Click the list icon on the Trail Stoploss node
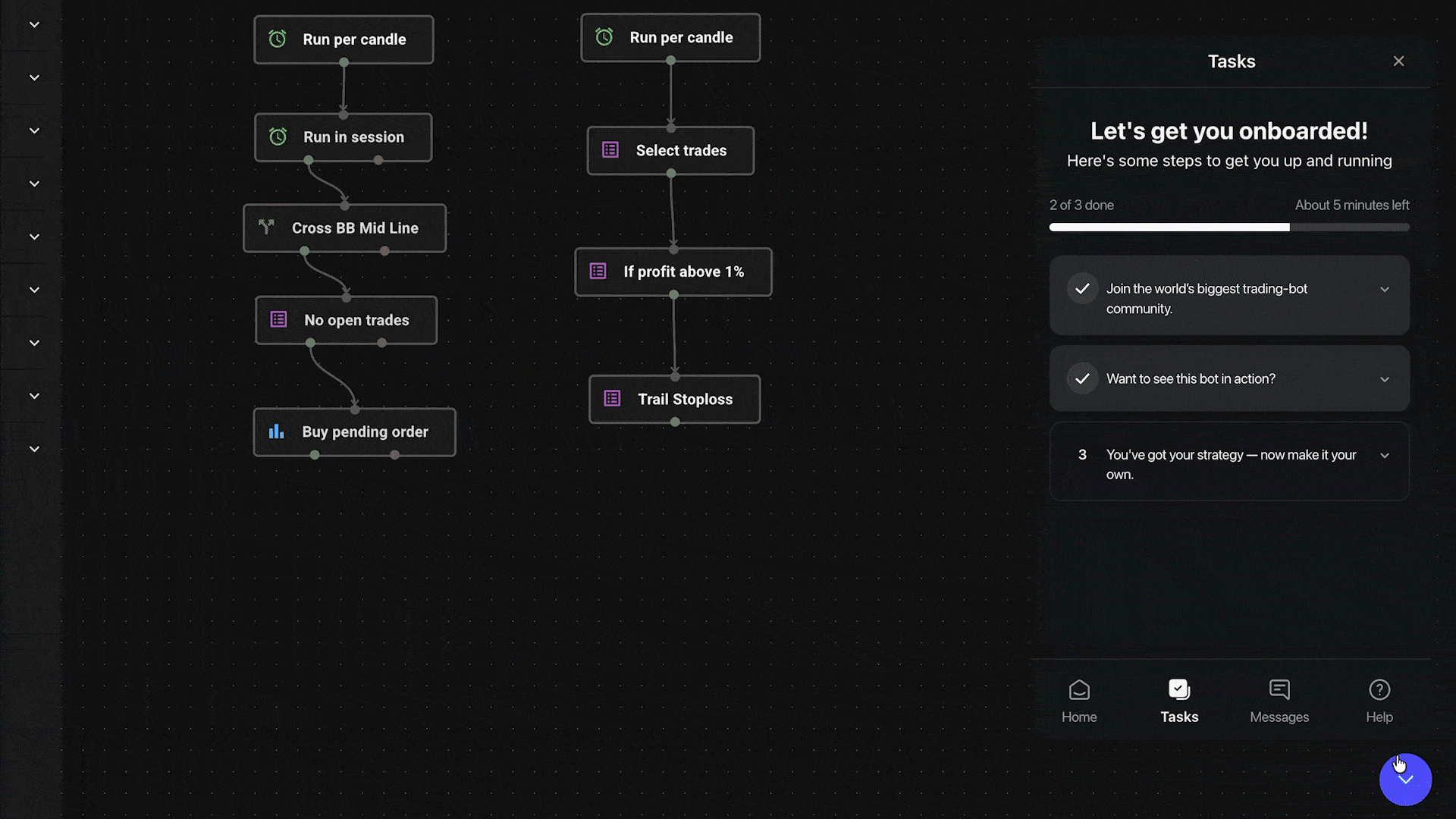Image resolution: width=1456 pixels, height=819 pixels. 612,398
